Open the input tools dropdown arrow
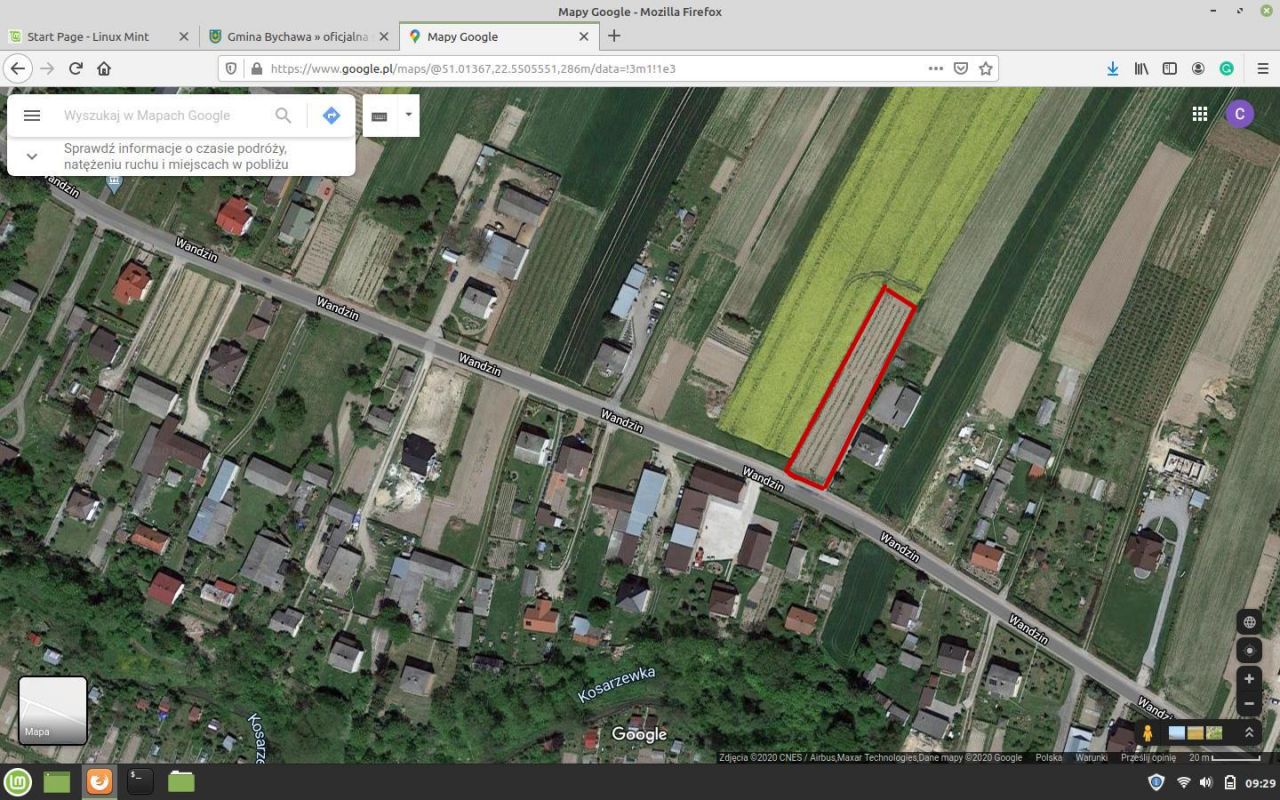This screenshot has height=800, width=1280. coord(408,116)
